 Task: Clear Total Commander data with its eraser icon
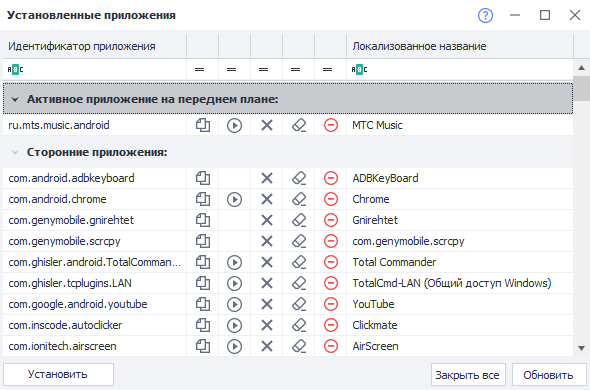point(299,262)
